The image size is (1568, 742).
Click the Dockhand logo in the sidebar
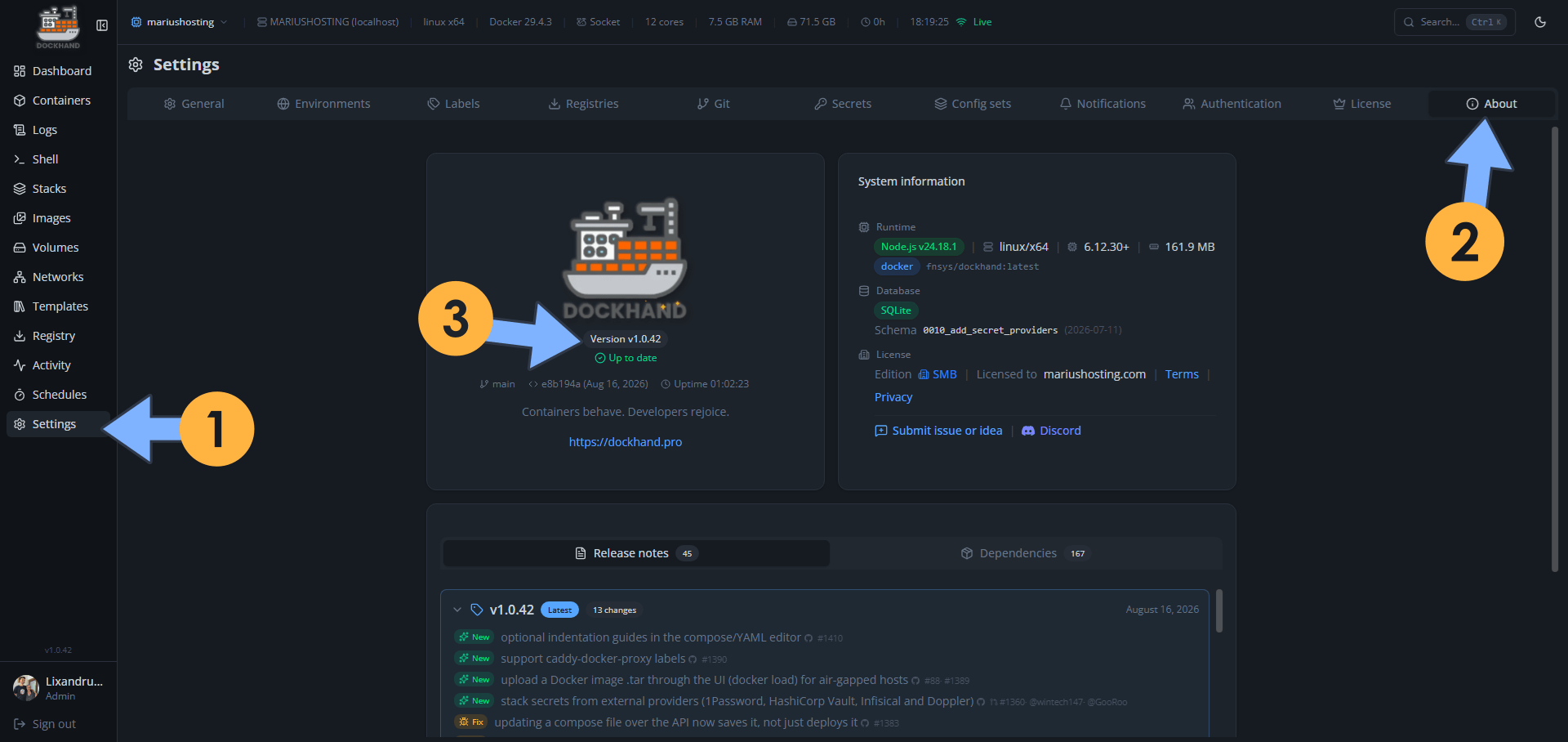[58, 27]
